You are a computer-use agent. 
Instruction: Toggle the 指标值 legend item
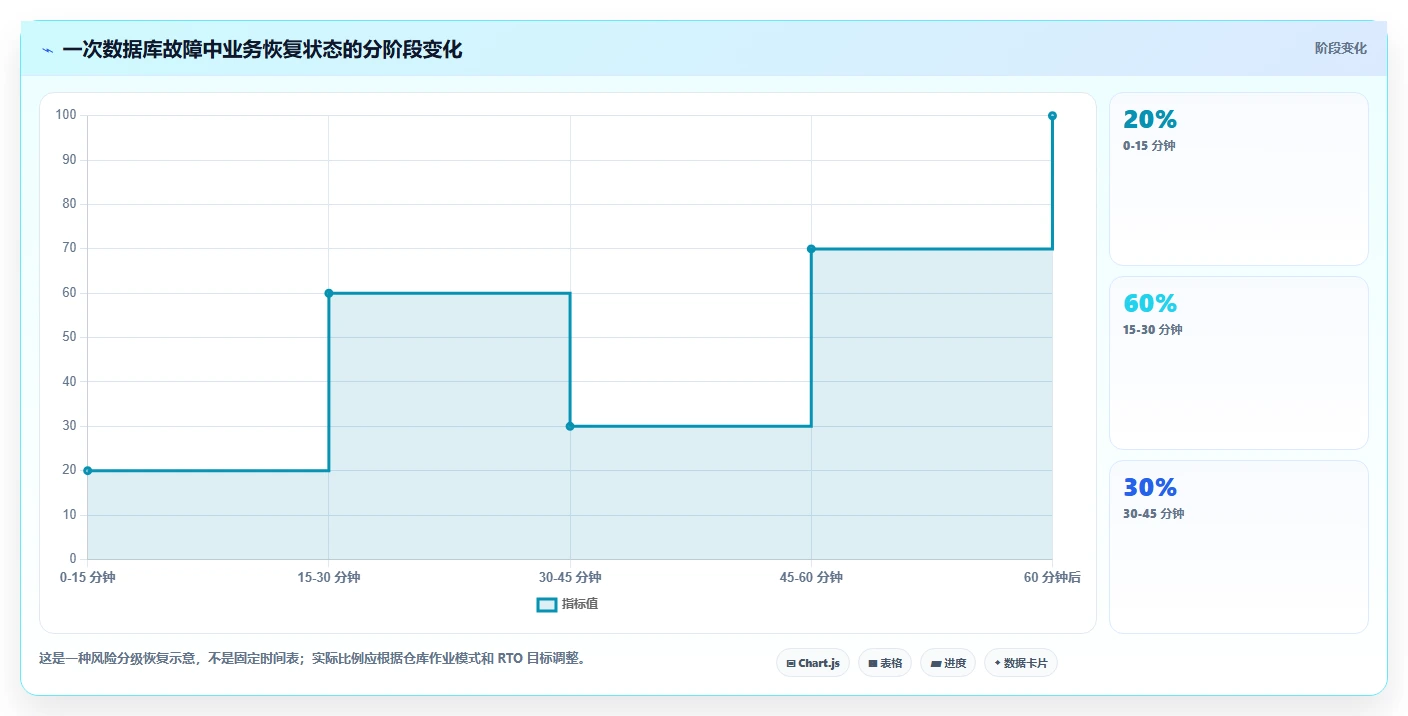tap(568, 604)
